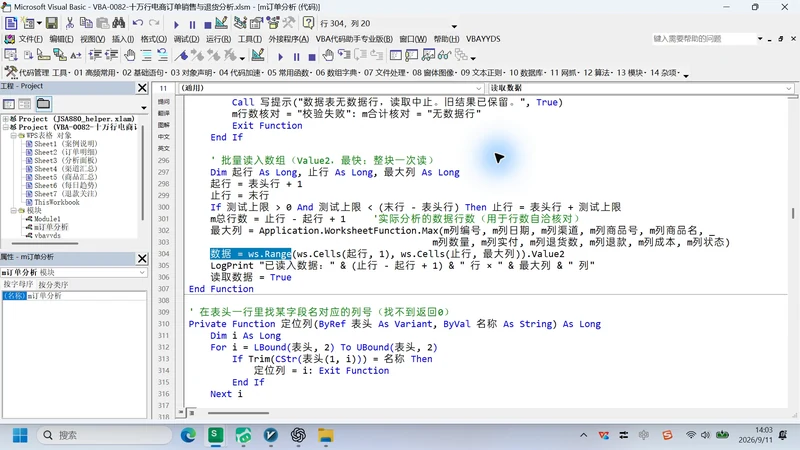The height and width of the screenshot is (450, 800).
Task: Jump to the next bookmark
Action: pyautogui.click(x=197, y=55)
